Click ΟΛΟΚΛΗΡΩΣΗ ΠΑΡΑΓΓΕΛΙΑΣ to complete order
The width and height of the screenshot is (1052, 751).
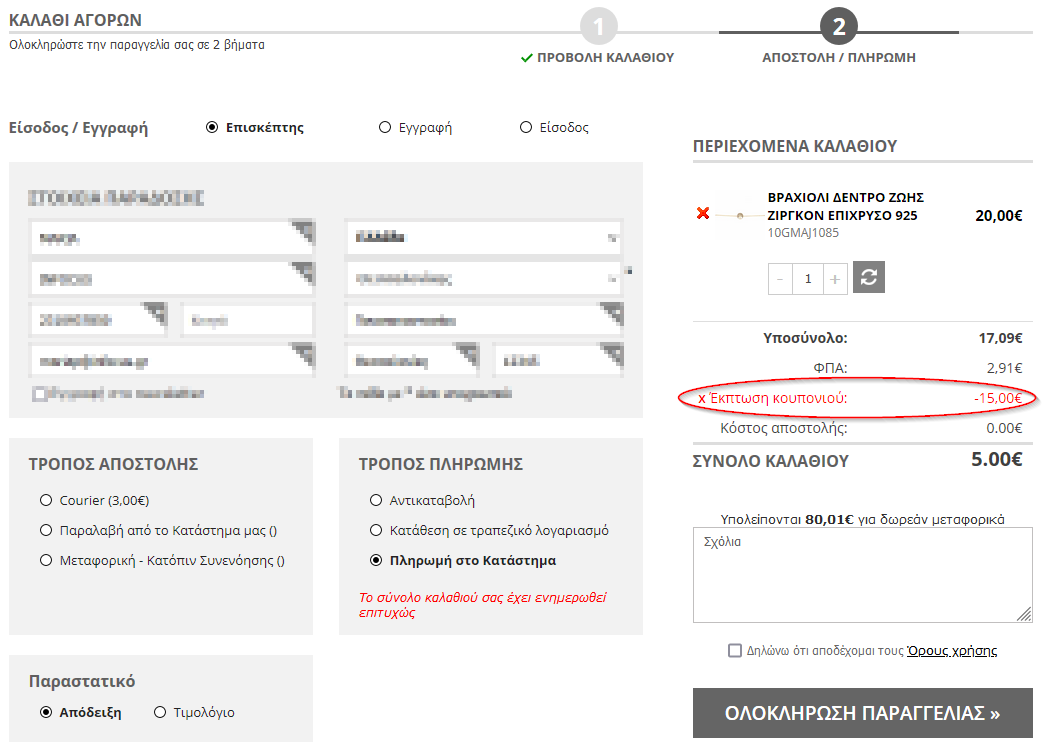tap(862, 713)
